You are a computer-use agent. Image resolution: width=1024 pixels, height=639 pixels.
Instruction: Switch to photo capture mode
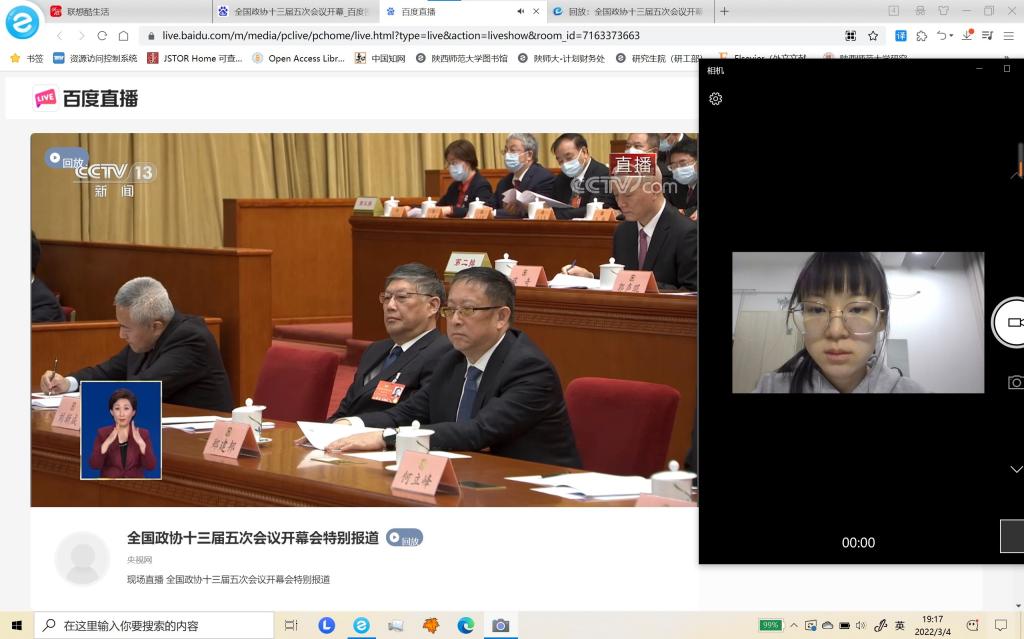(1014, 382)
